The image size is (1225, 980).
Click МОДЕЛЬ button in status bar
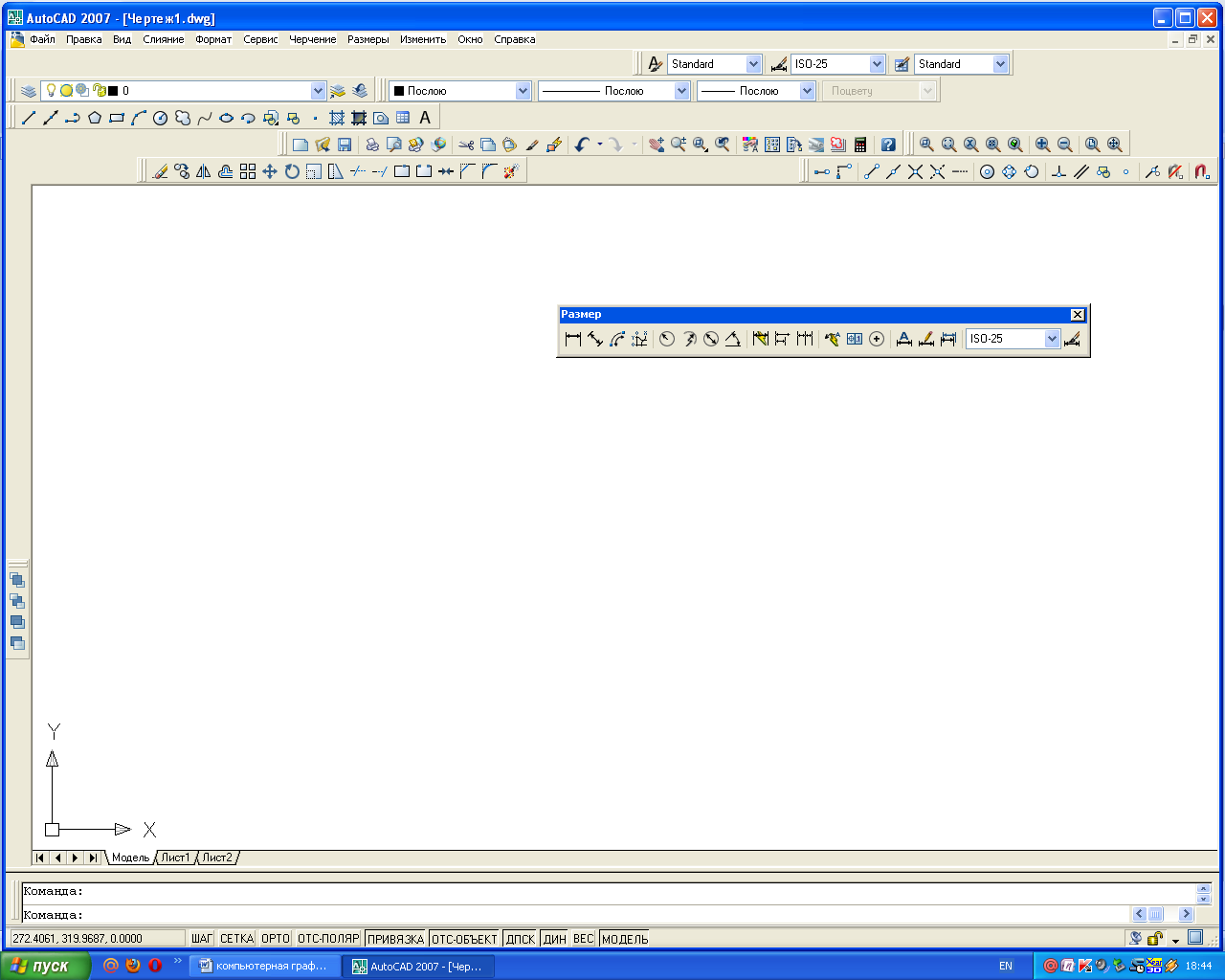(625, 939)
